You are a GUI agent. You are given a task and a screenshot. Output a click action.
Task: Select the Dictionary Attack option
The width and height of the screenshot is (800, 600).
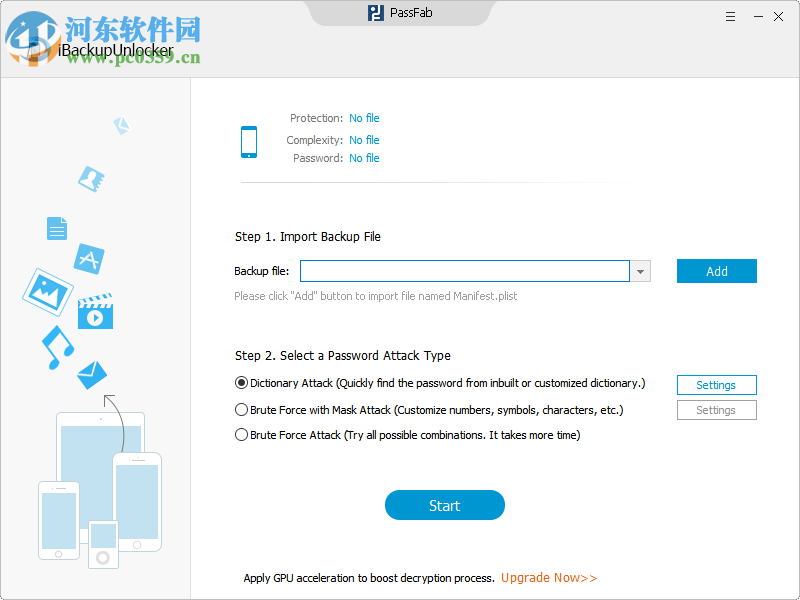[241, 383]
